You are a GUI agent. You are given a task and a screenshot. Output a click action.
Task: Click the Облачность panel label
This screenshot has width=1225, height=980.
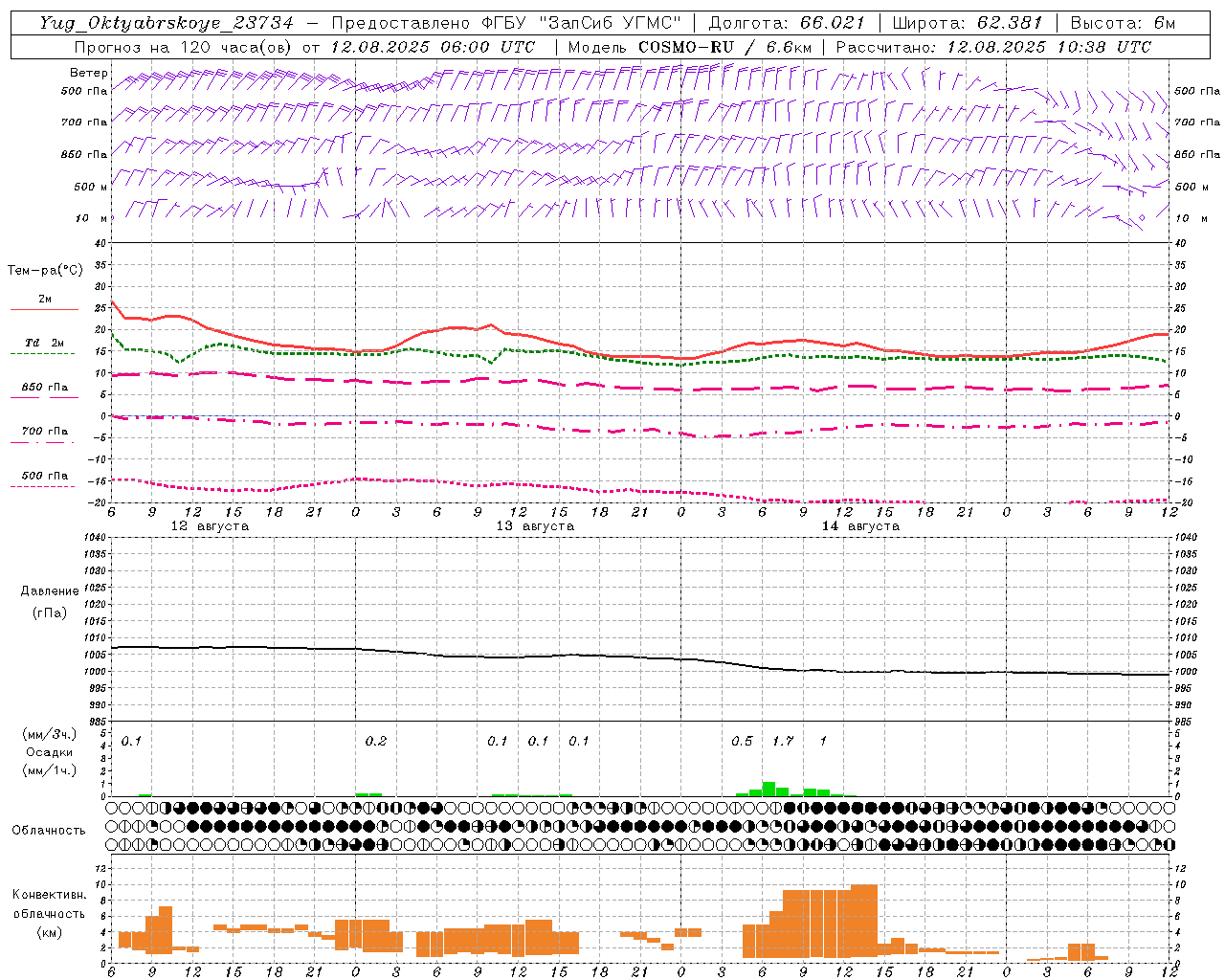click(49, 831)
